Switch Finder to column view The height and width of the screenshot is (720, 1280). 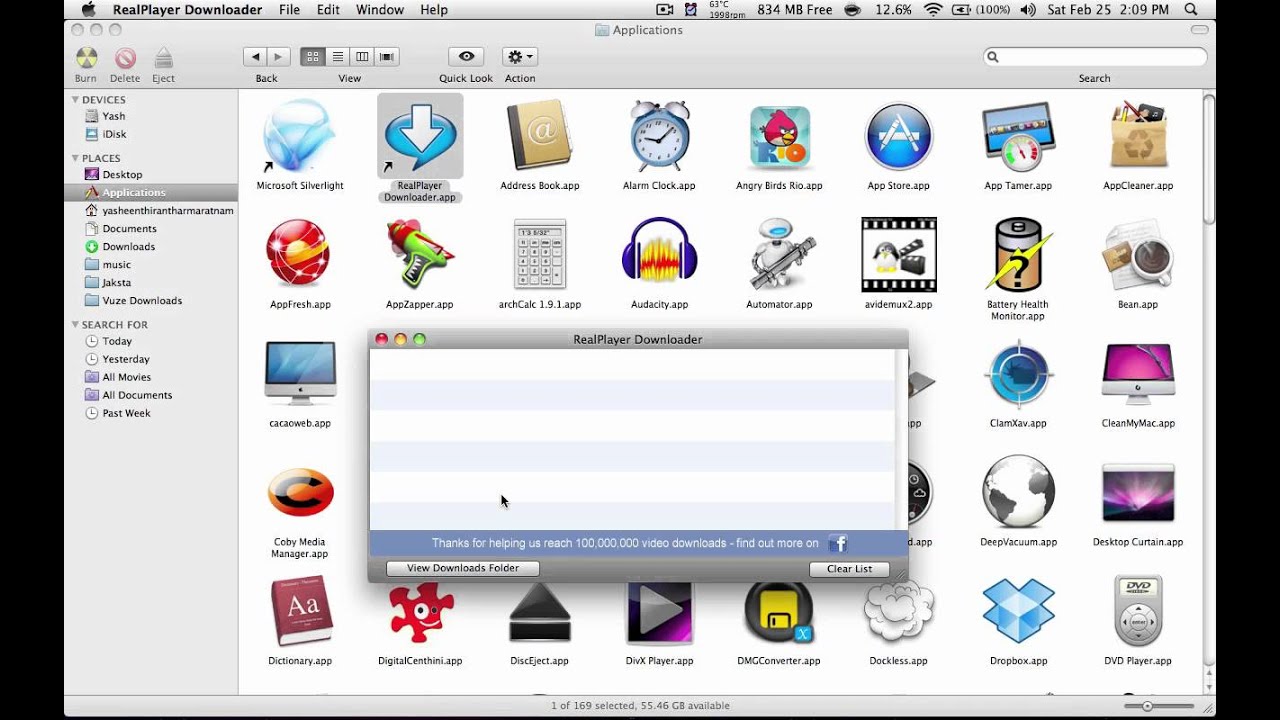click(362, 57)
